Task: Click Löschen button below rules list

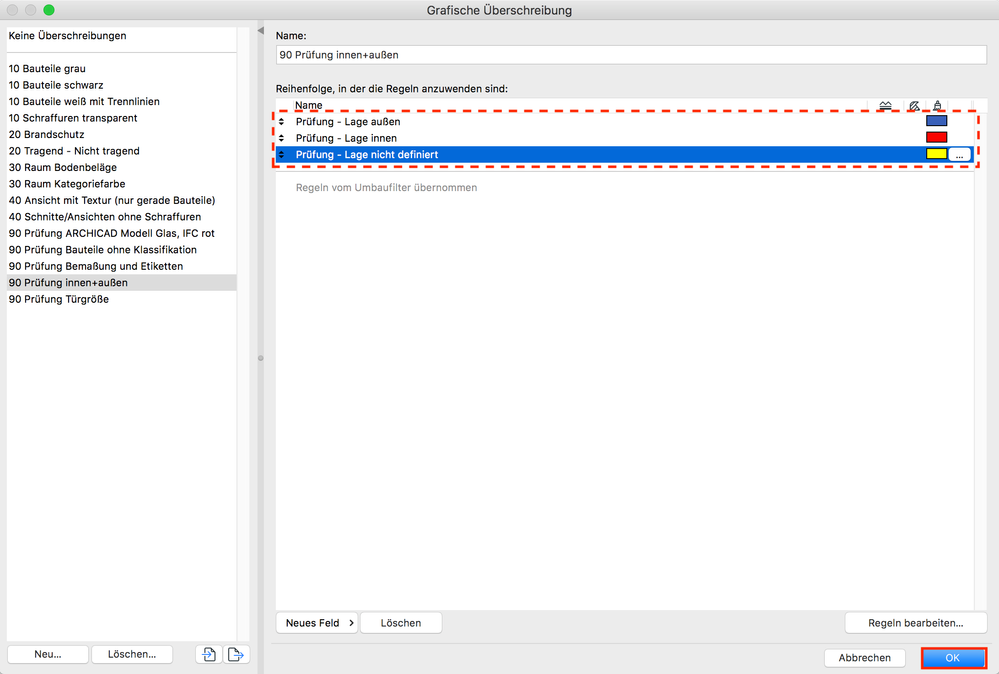Action: [401, 623]
